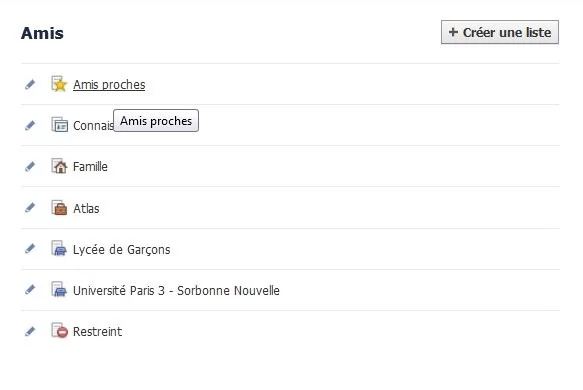Edit the Connaissances list with pencil icon
The width and height of the screenshot is (583, 390).
coord(30,125)
